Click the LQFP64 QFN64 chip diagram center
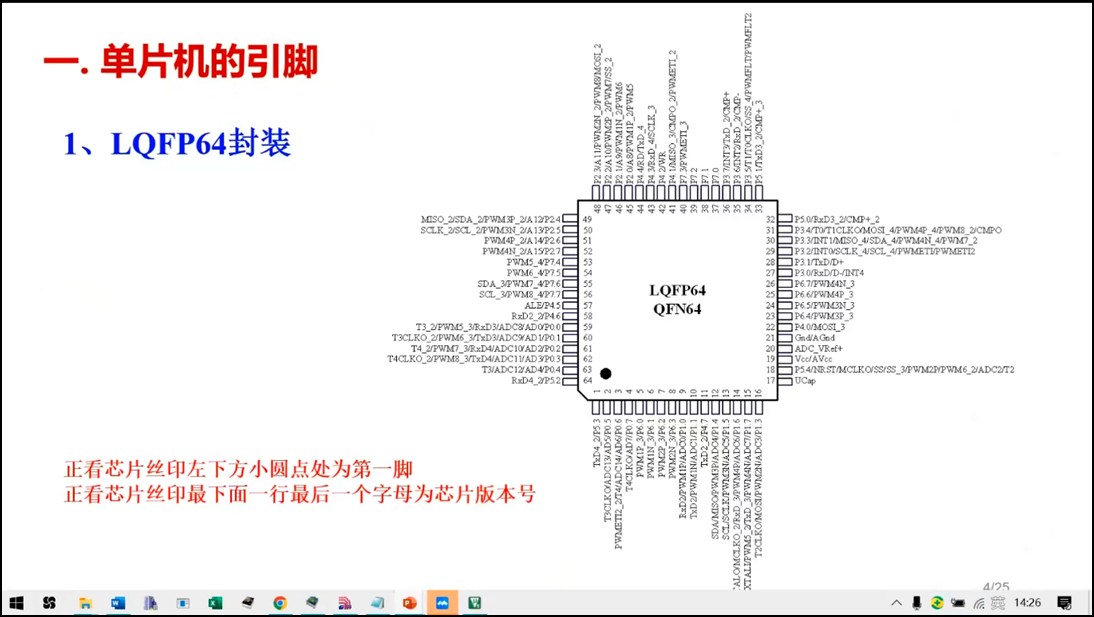 click(677, 299)
